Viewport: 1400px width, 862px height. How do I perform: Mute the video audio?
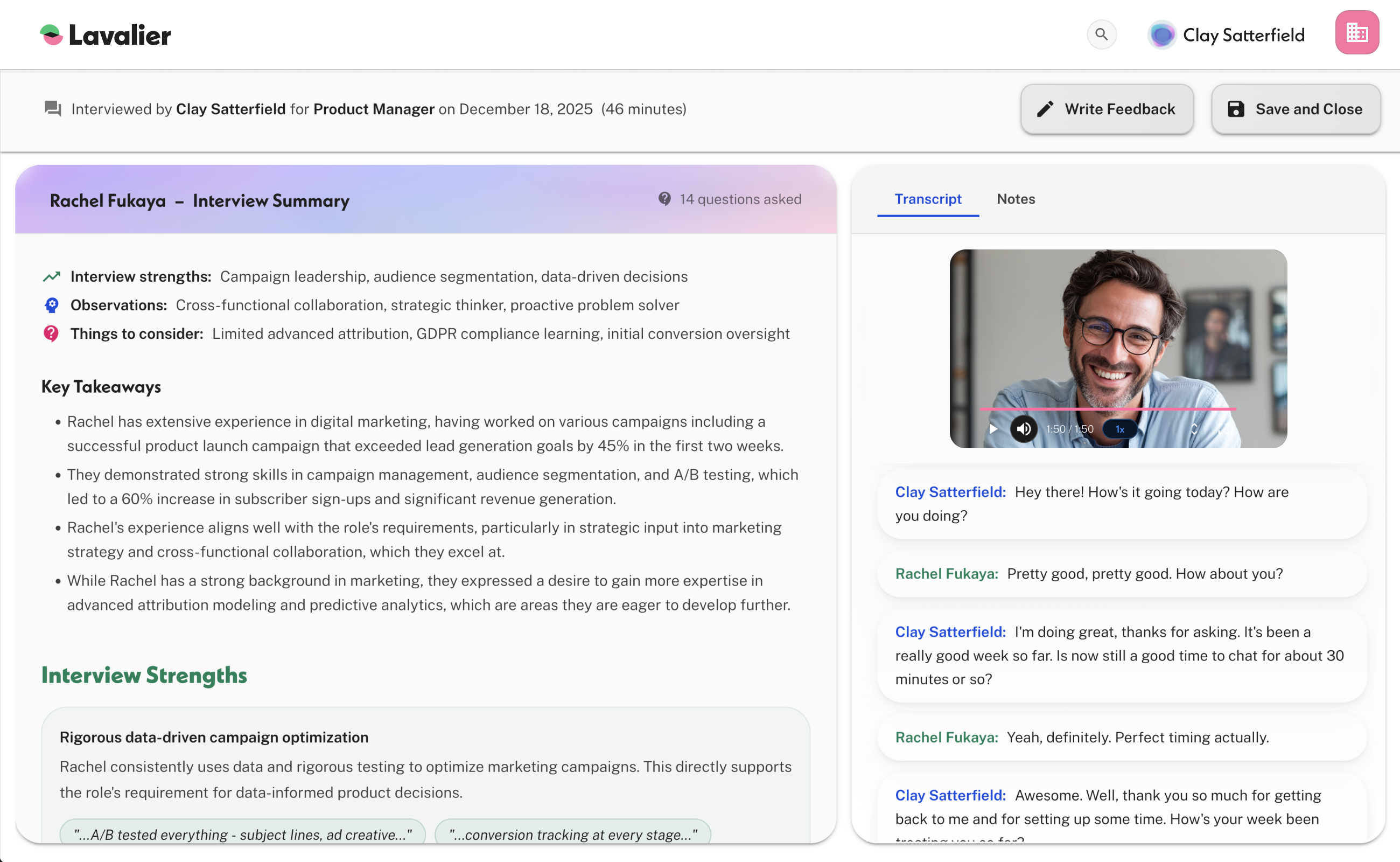[1024, 429]
